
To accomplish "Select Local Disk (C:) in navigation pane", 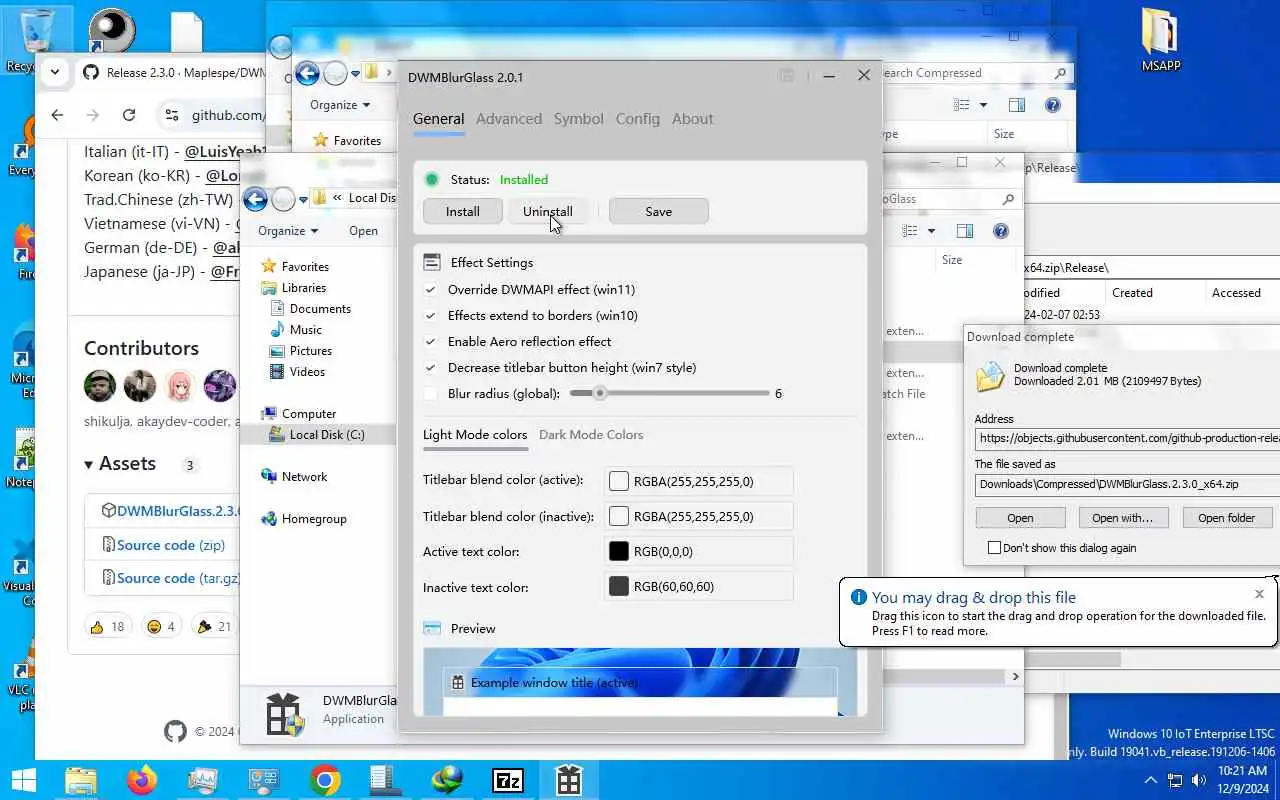I will [x=327, y=435].
